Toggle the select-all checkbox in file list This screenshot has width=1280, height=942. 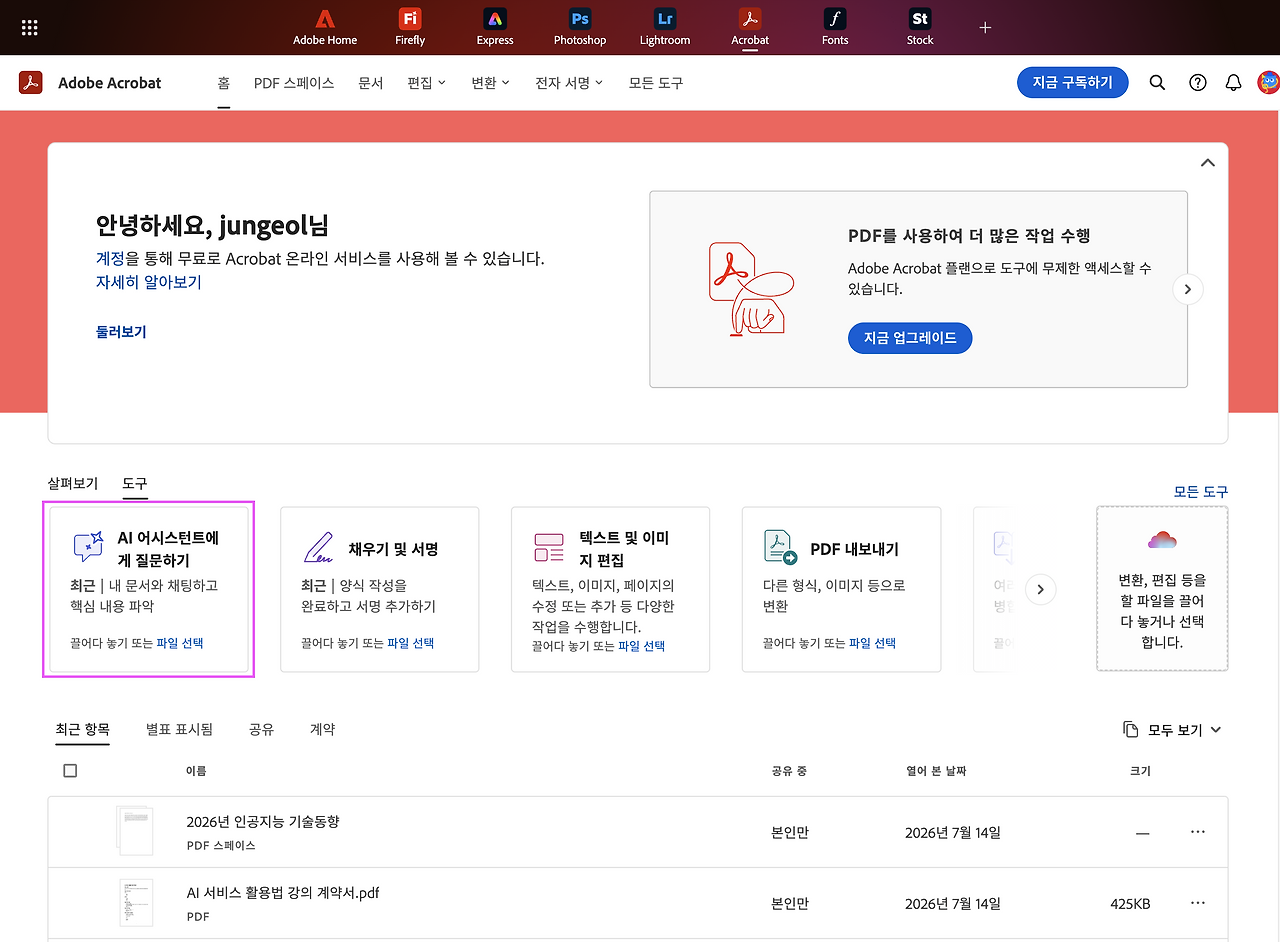[70, 771]
